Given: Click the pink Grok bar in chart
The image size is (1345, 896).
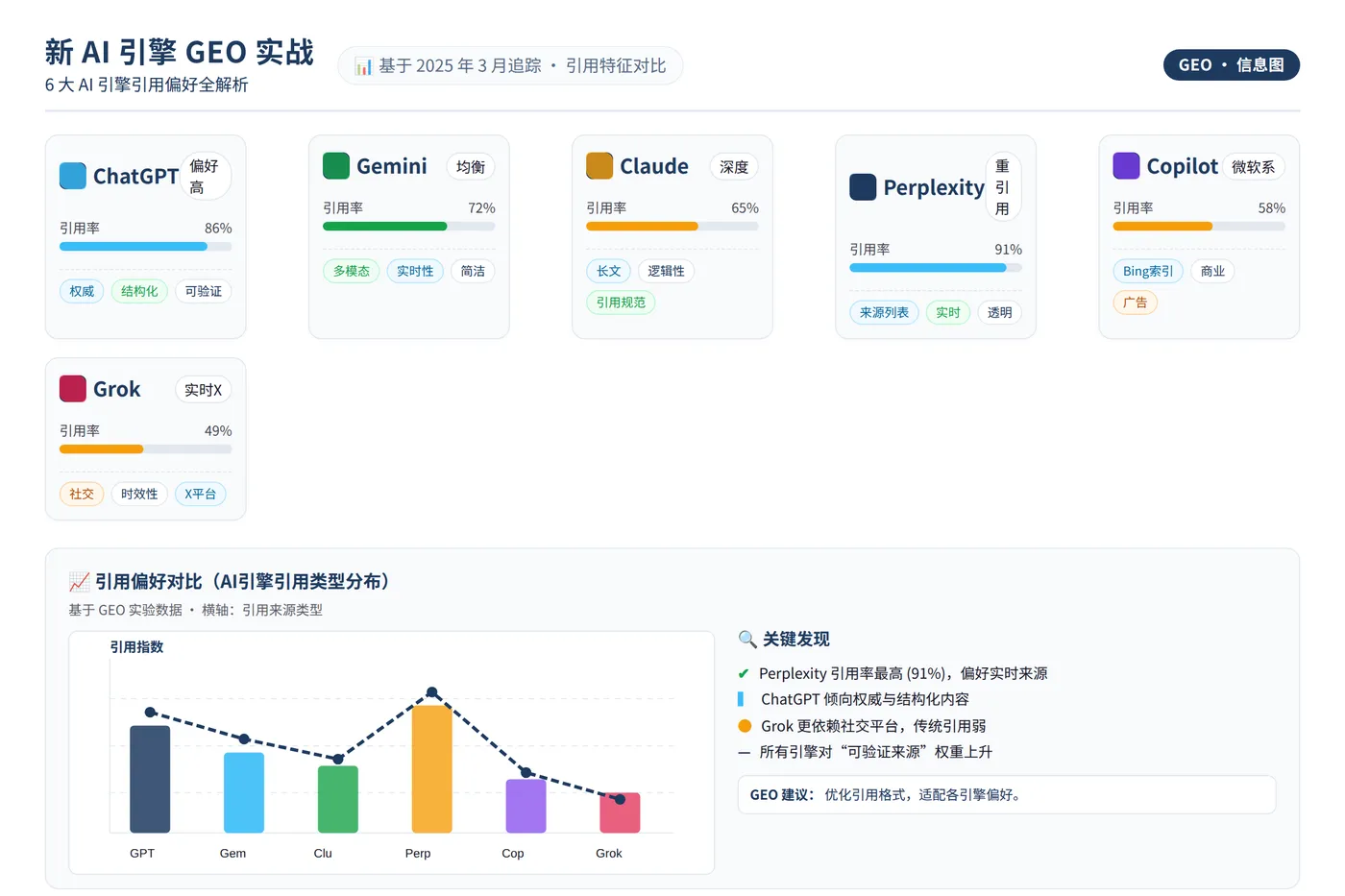Looking at the screenshot, I should [x=620, y=812].
